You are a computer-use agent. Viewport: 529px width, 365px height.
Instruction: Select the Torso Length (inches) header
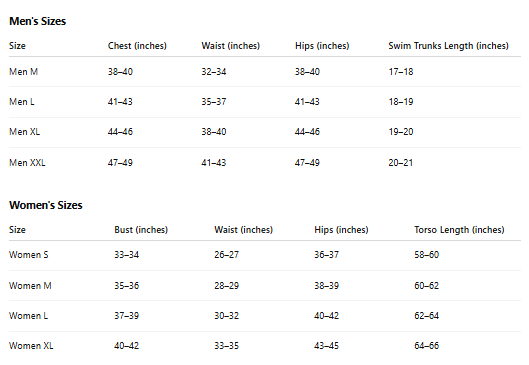pos(459,230)
